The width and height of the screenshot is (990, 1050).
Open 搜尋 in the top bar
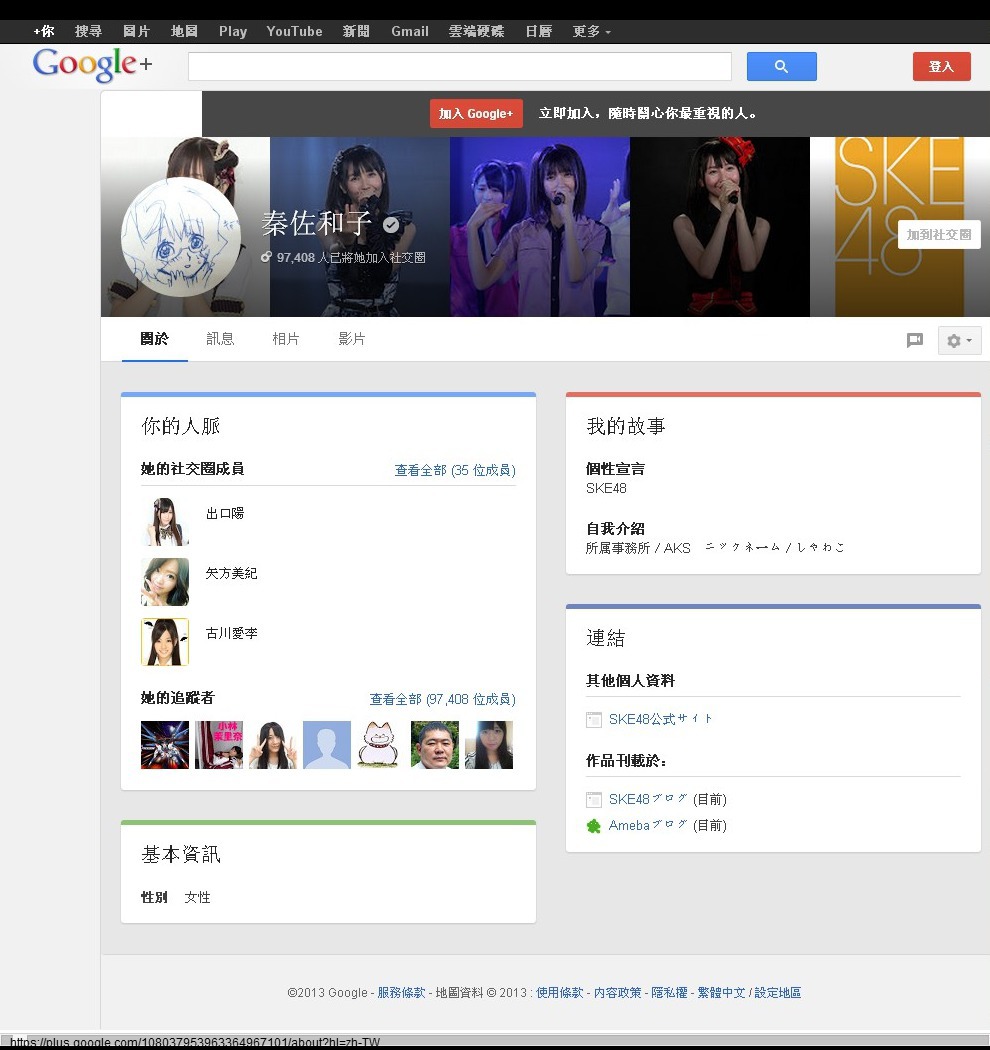click(88, 31)
